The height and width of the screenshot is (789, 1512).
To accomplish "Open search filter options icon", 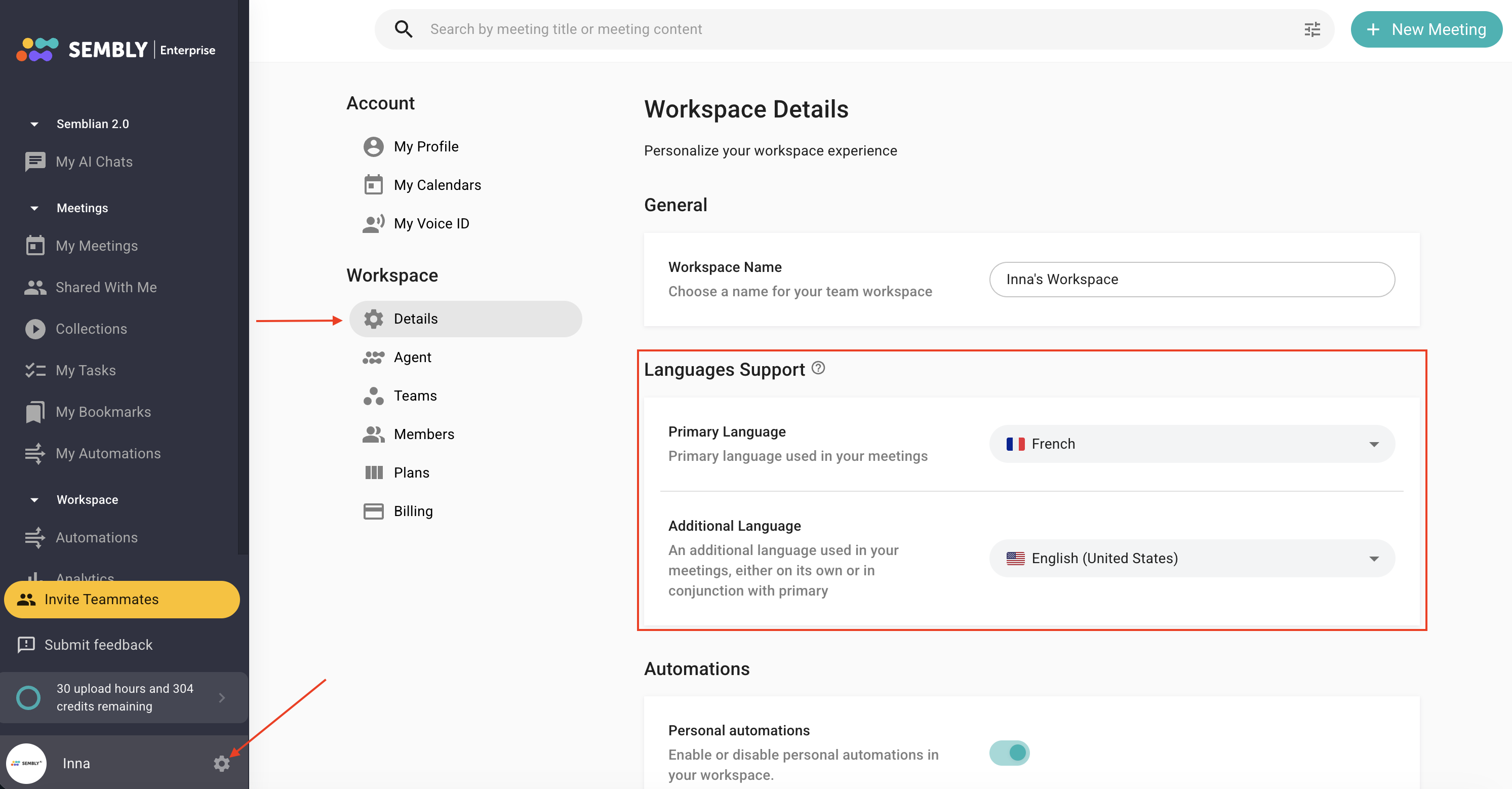I will (x=1312, y=29).
